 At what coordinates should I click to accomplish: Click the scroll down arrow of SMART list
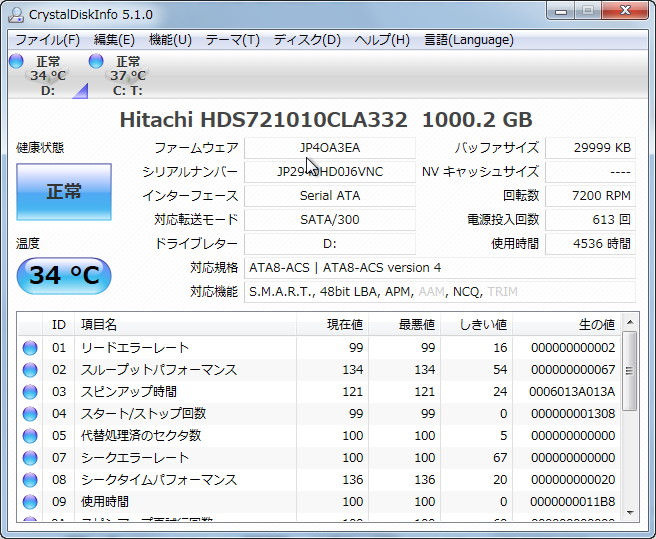pyautogui.click(x=630, y=513)
